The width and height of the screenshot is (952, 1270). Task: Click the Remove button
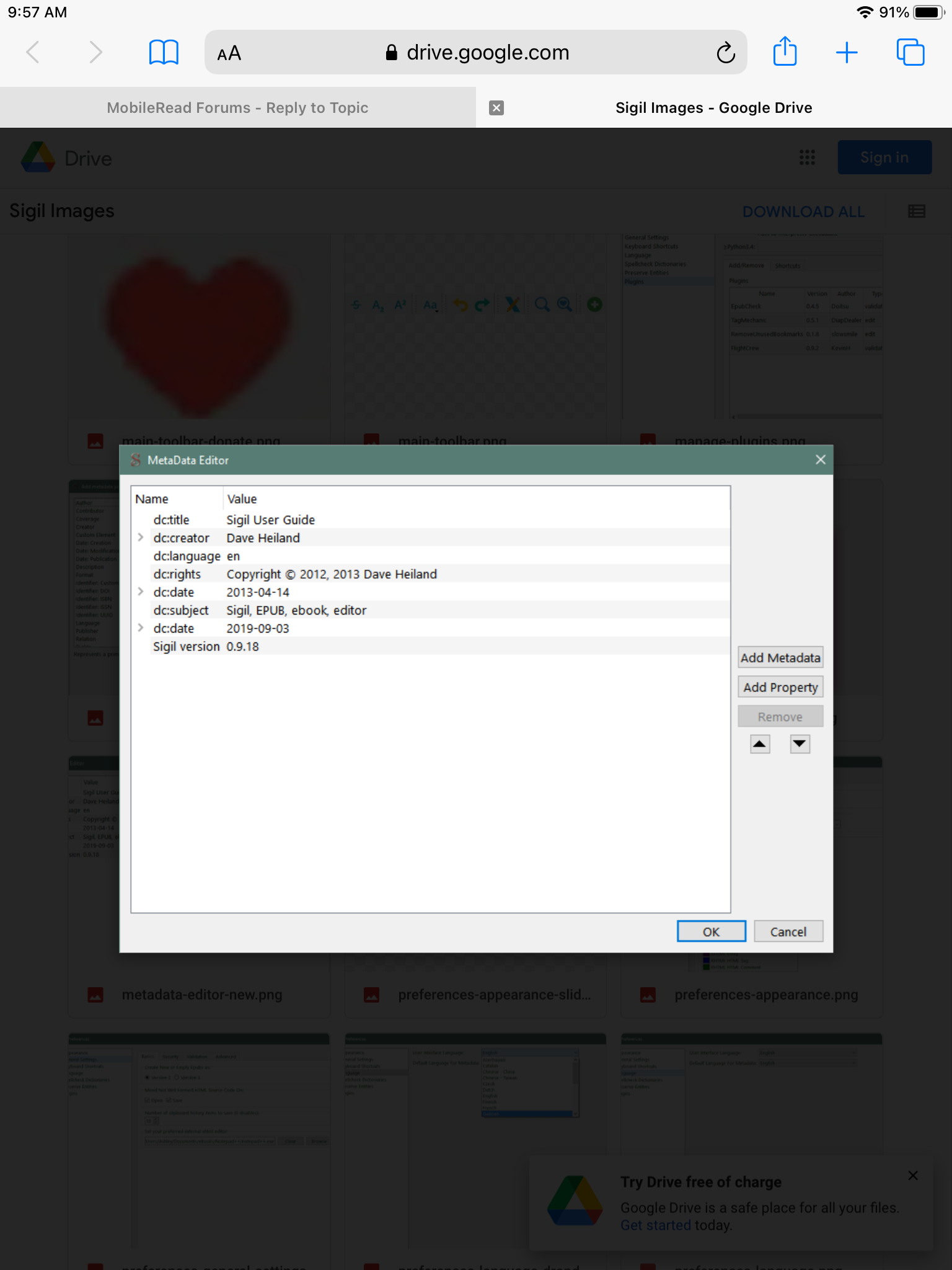(x=780, y=717)
